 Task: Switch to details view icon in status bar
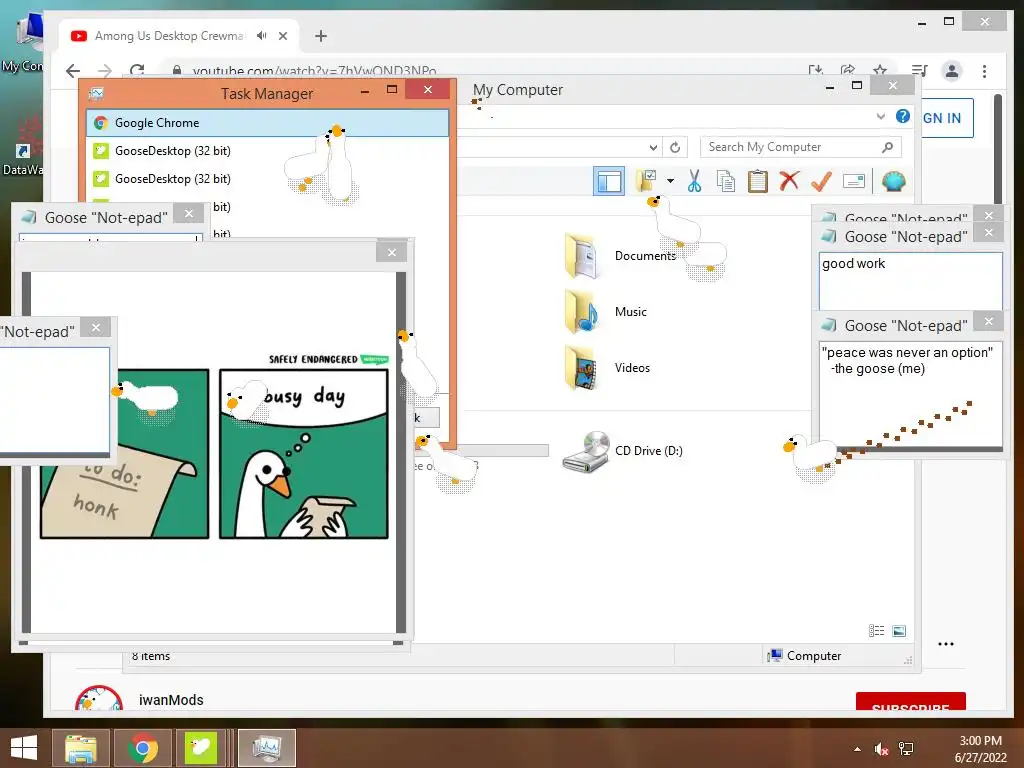pos(876,630)
